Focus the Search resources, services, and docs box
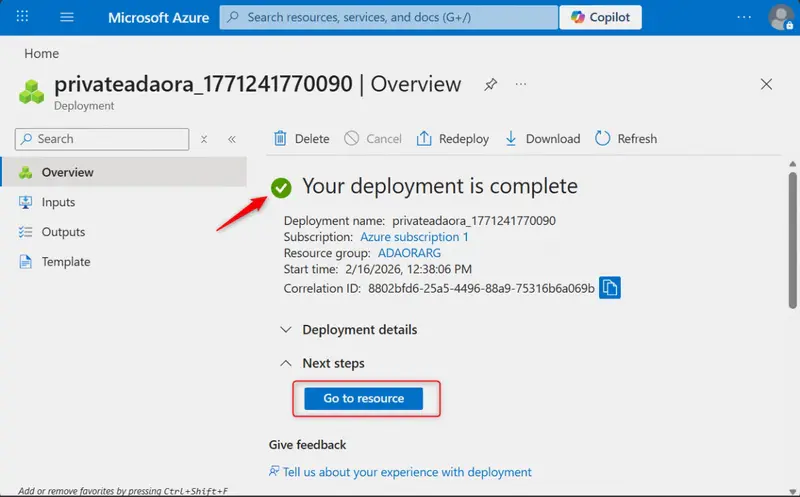The image size is (800, 497). point(389,17)
